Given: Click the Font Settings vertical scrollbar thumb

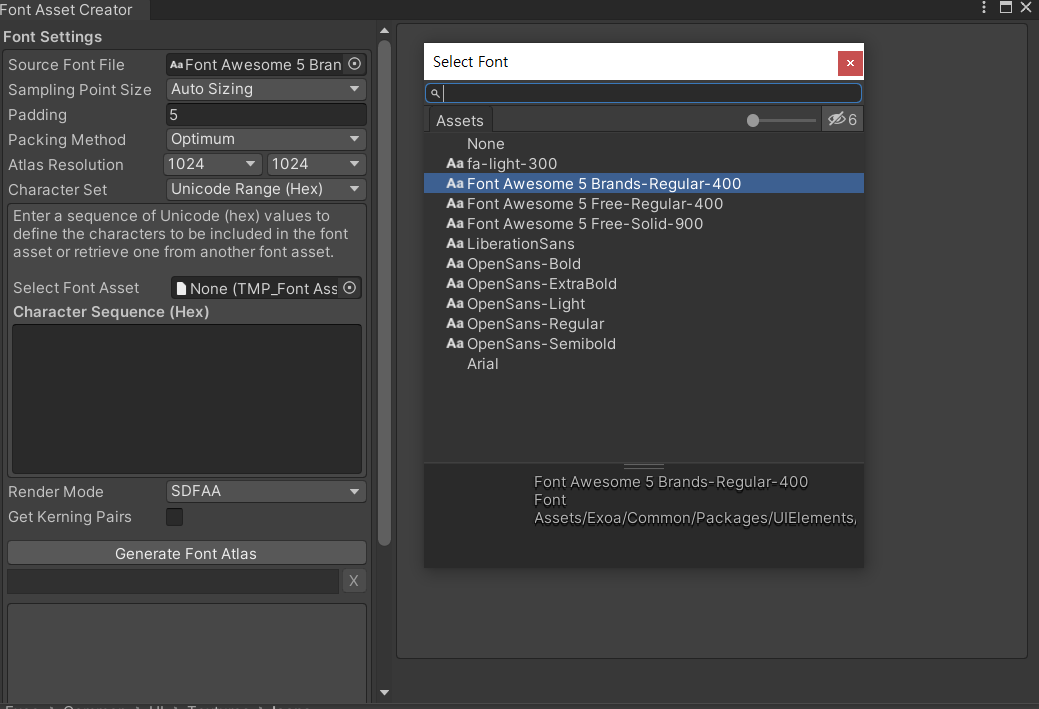Looking at the screenshot, I should coord(384,293).
